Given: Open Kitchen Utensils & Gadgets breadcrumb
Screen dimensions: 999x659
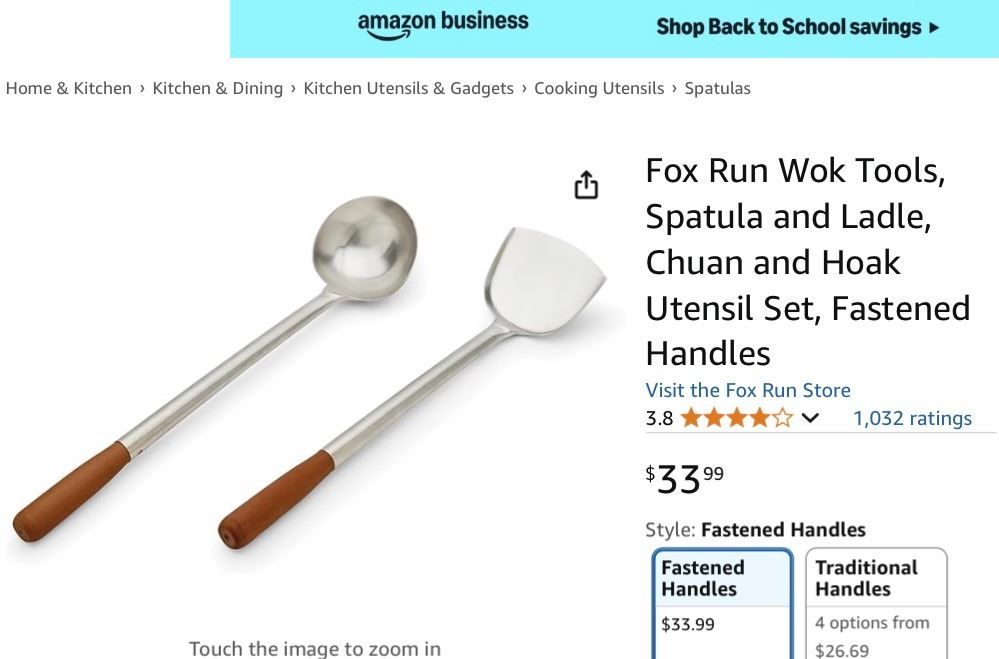Looking at the screenshot, I should 408,88.
